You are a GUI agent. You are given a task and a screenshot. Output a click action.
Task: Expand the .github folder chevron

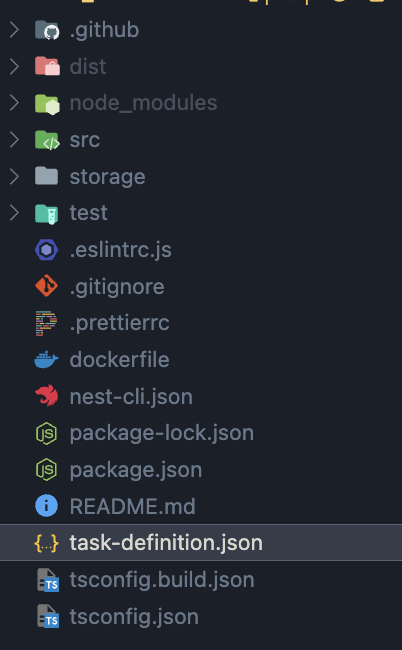tap(15, 30)
